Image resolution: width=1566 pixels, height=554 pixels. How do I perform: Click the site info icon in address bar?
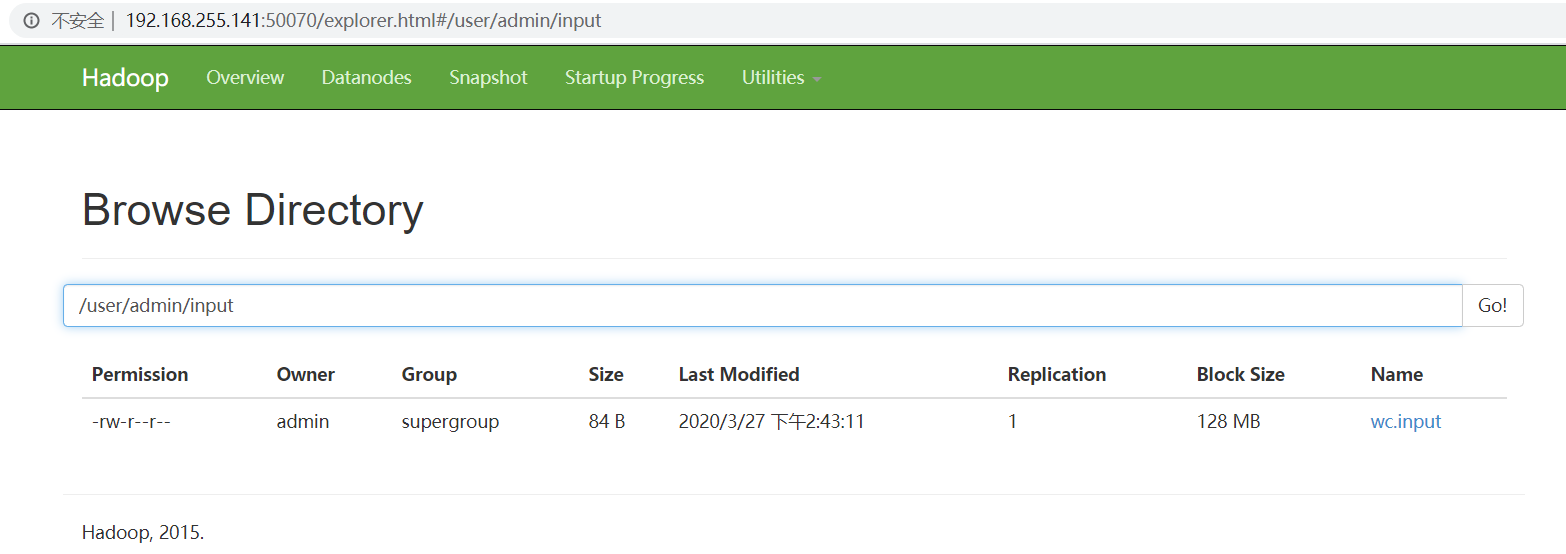(31, 21)
